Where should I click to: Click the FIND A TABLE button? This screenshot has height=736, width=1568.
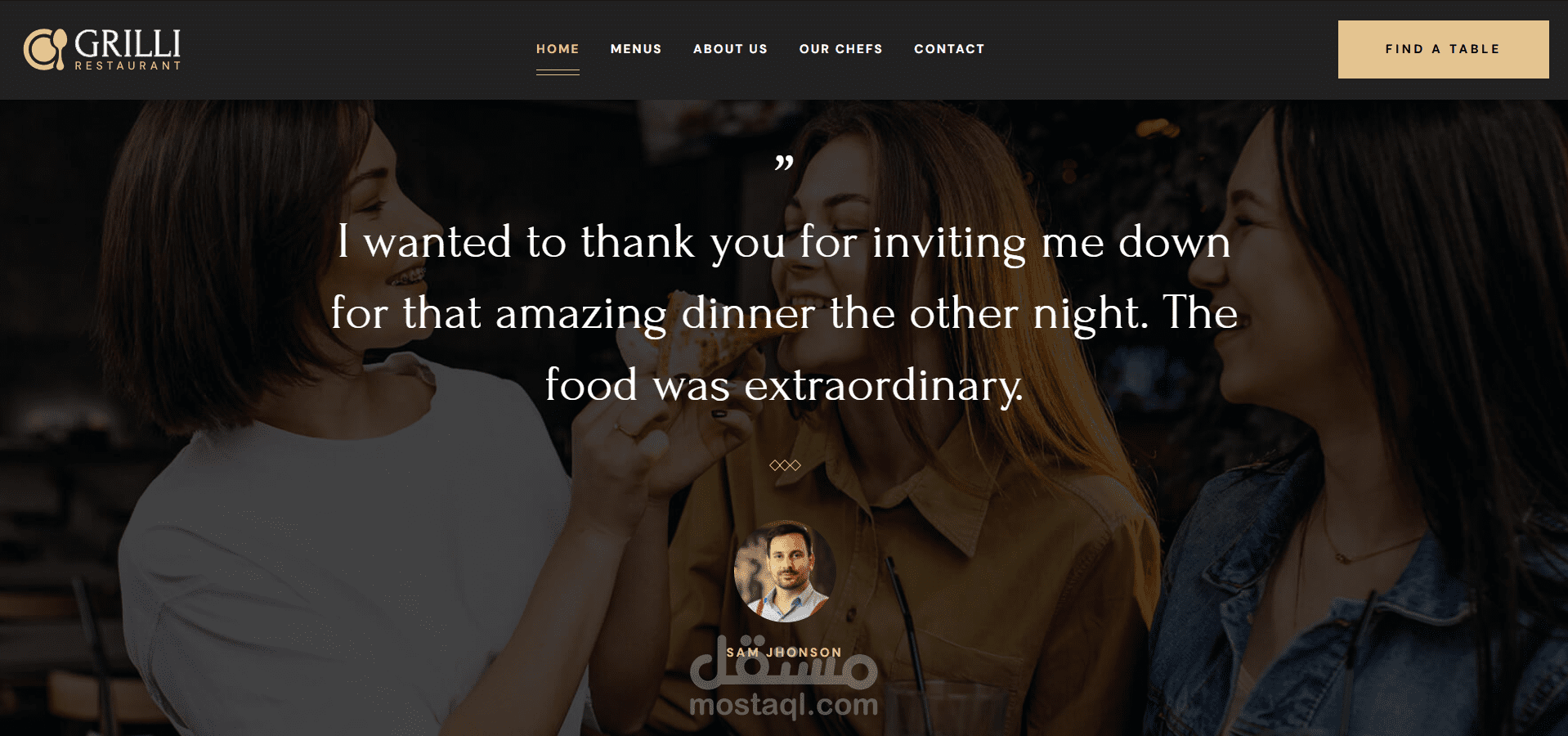coord(1443,49)
